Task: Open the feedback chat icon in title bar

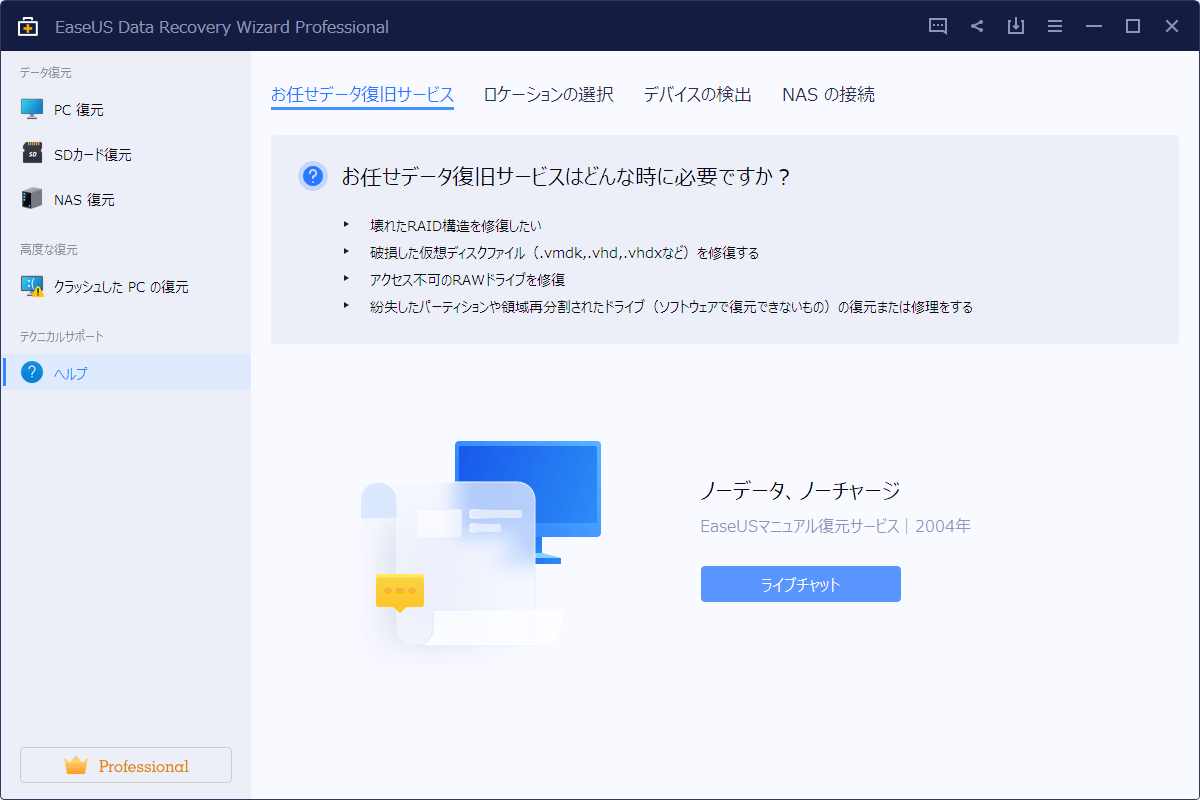Action: click(x=938, y=27)
